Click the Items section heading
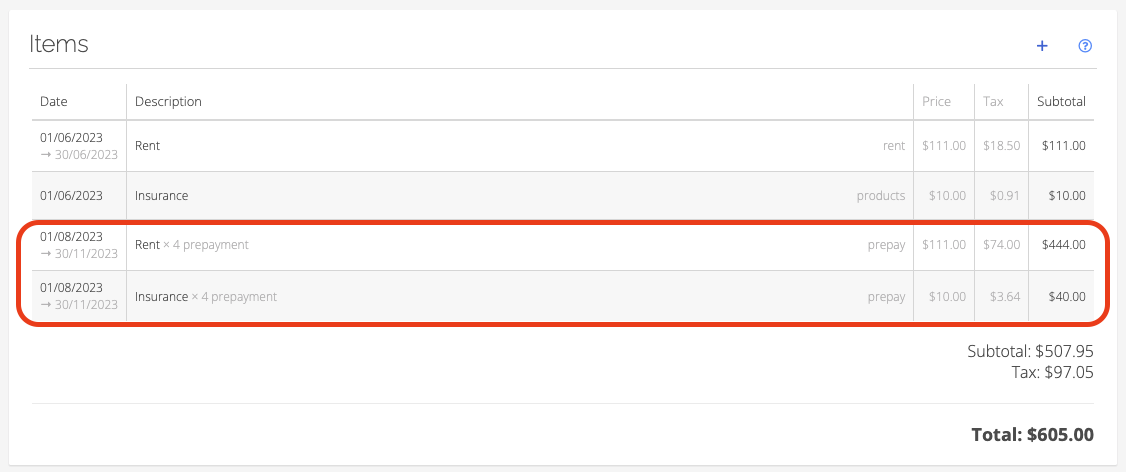 (59, 44)
